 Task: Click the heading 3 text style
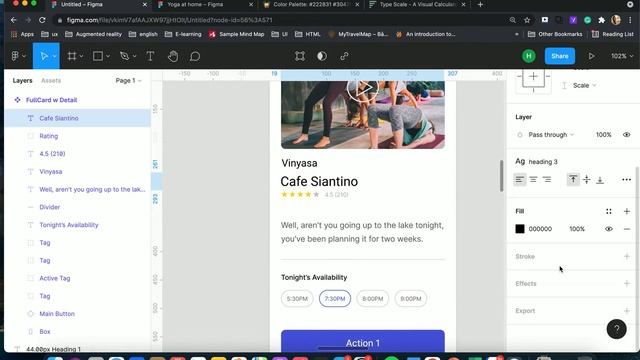pos(542,162)
